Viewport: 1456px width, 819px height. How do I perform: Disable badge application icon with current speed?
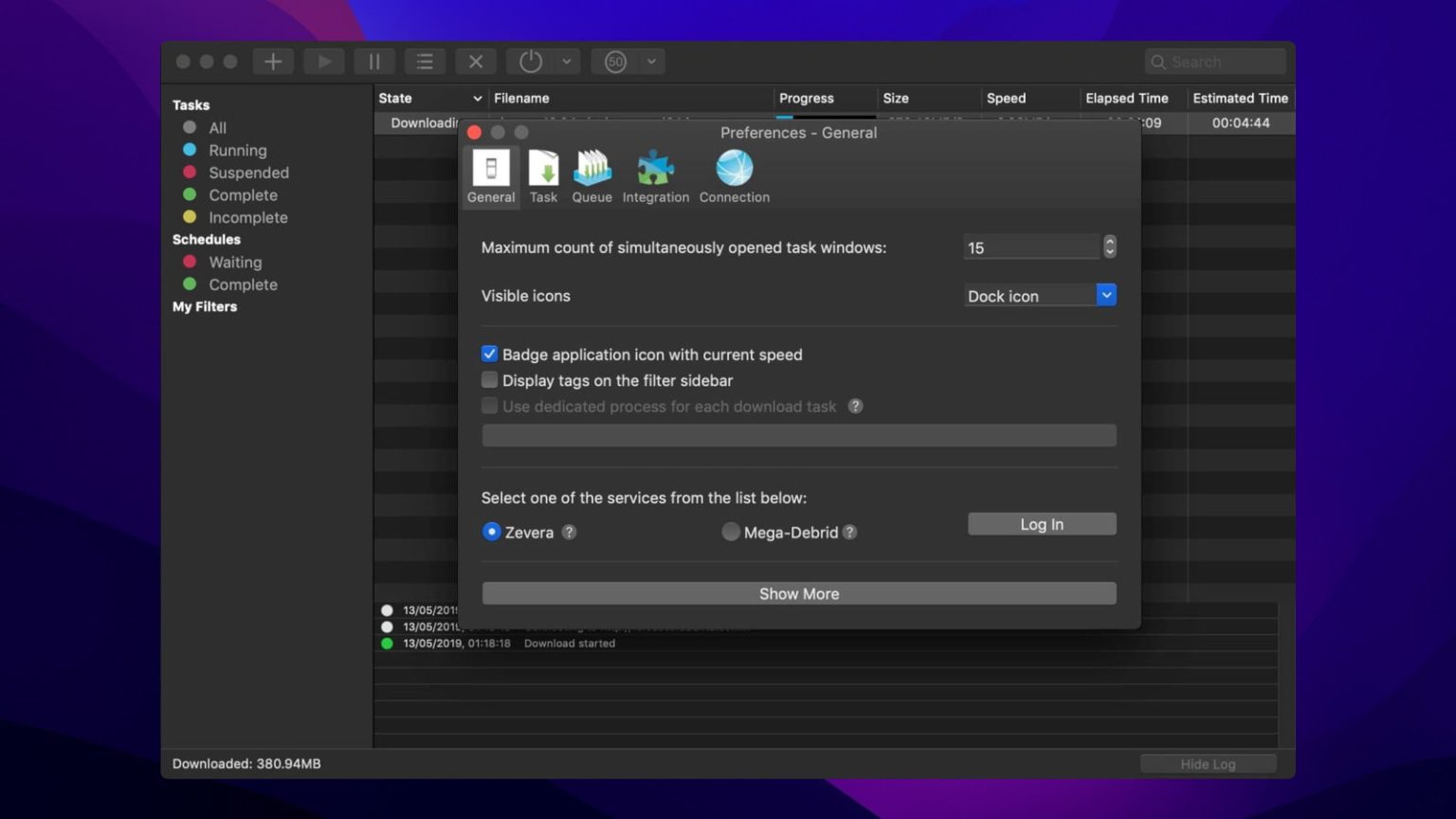coord(489,353)
